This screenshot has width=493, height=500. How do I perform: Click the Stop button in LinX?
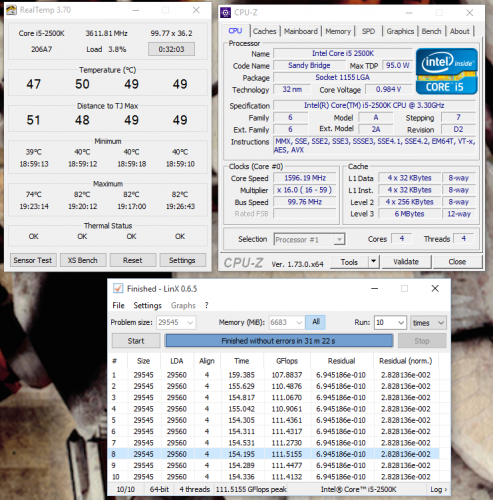click(x=422, y=341)
